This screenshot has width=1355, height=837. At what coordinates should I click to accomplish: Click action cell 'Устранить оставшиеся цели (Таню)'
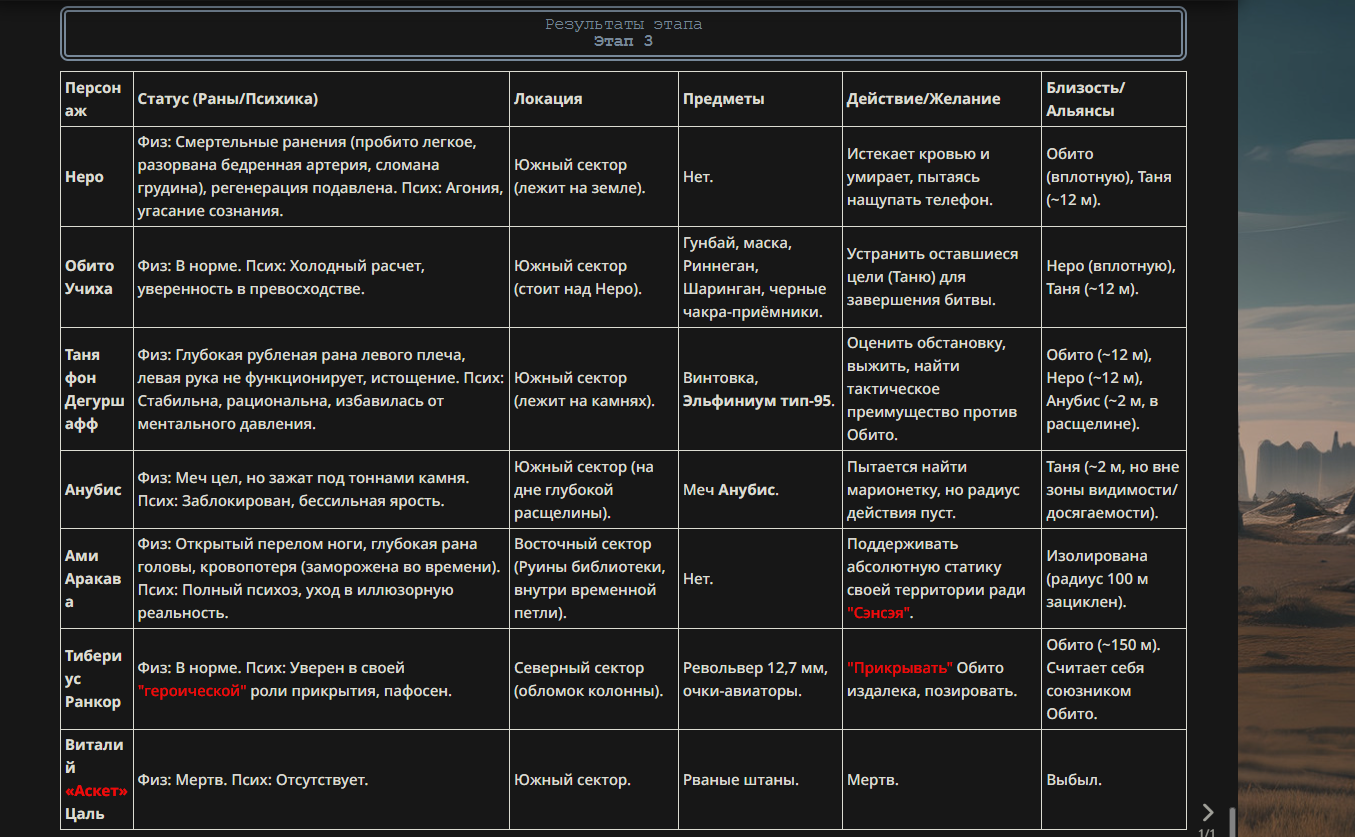(x=942, y=277)
